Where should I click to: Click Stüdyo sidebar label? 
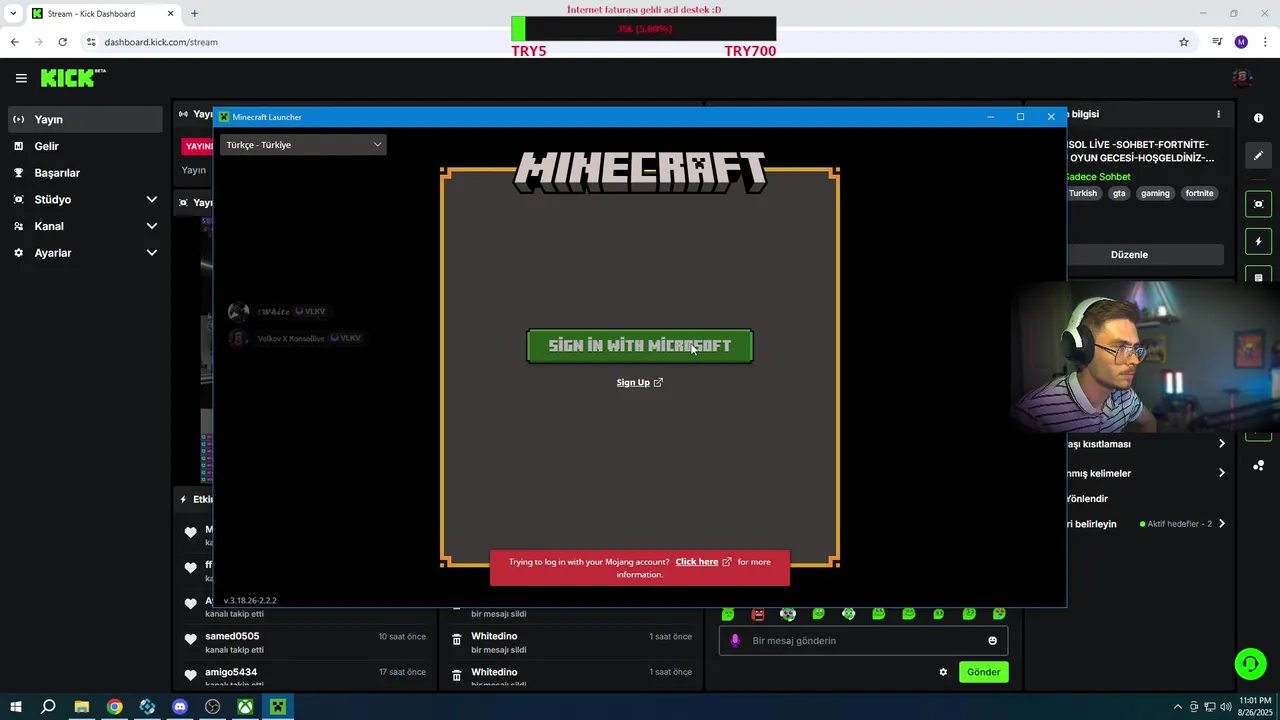pos(53,200)
